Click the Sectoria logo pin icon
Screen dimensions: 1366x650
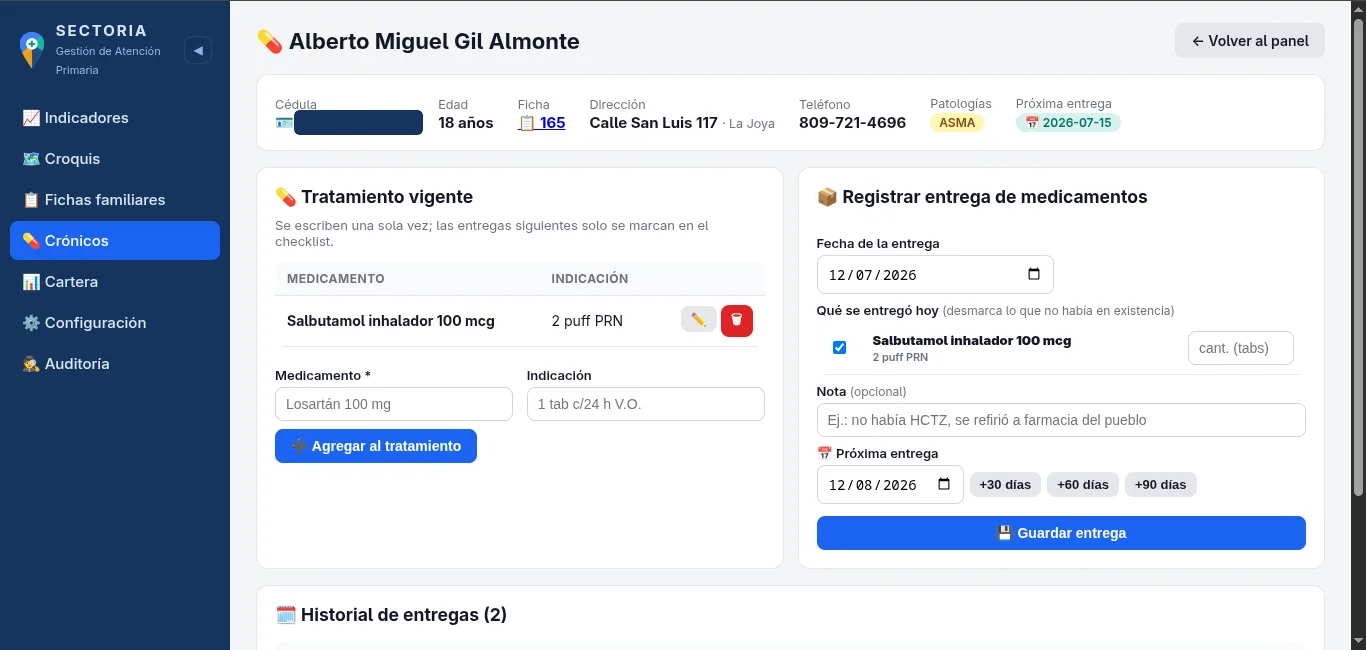coord(32,49)
